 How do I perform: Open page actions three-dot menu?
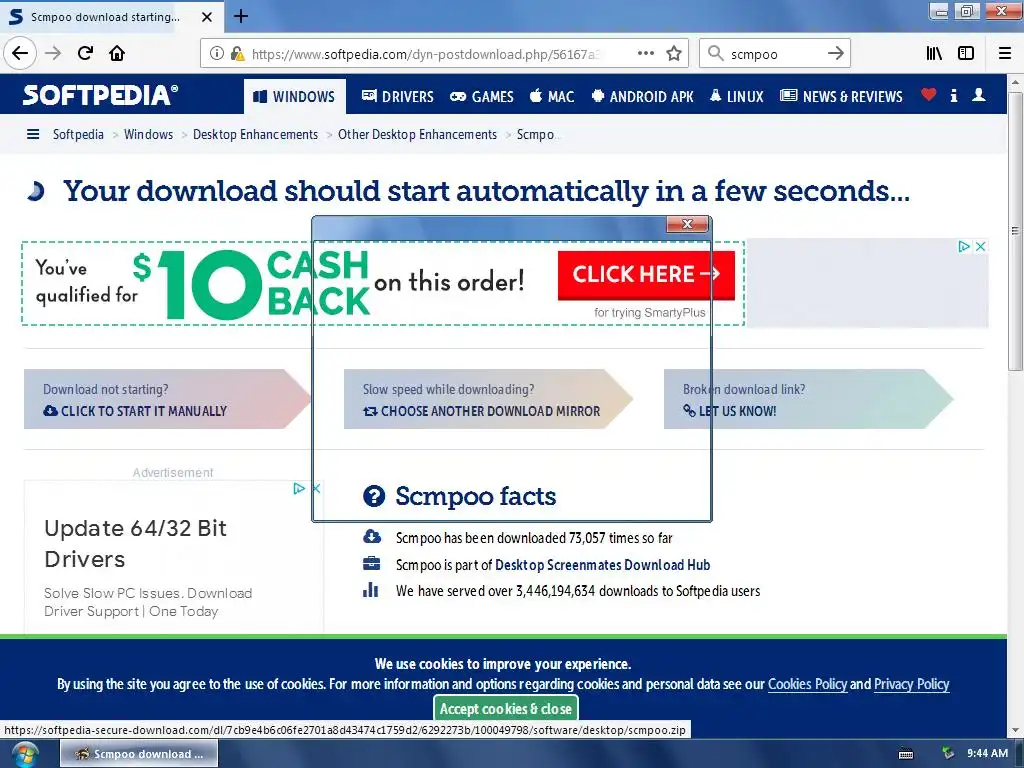(646, 54)
